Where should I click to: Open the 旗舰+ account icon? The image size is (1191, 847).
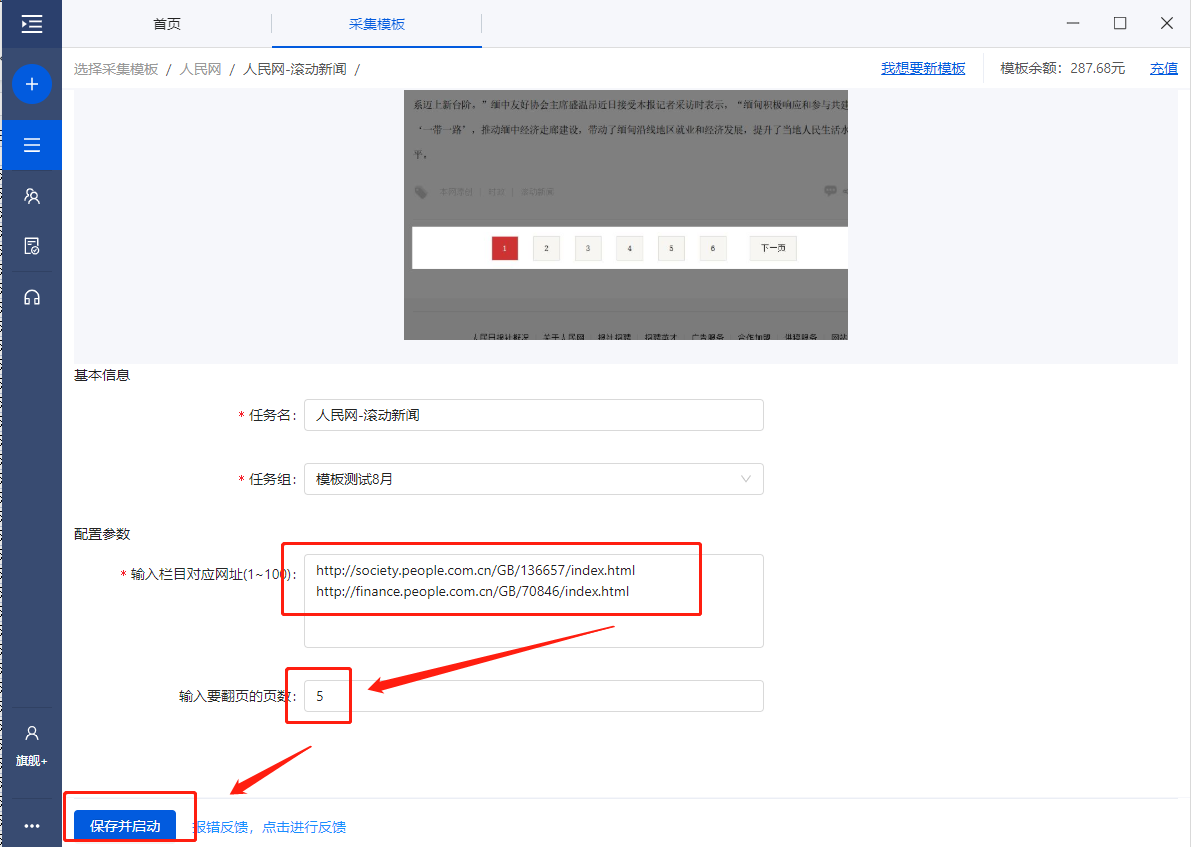(32, 745)
